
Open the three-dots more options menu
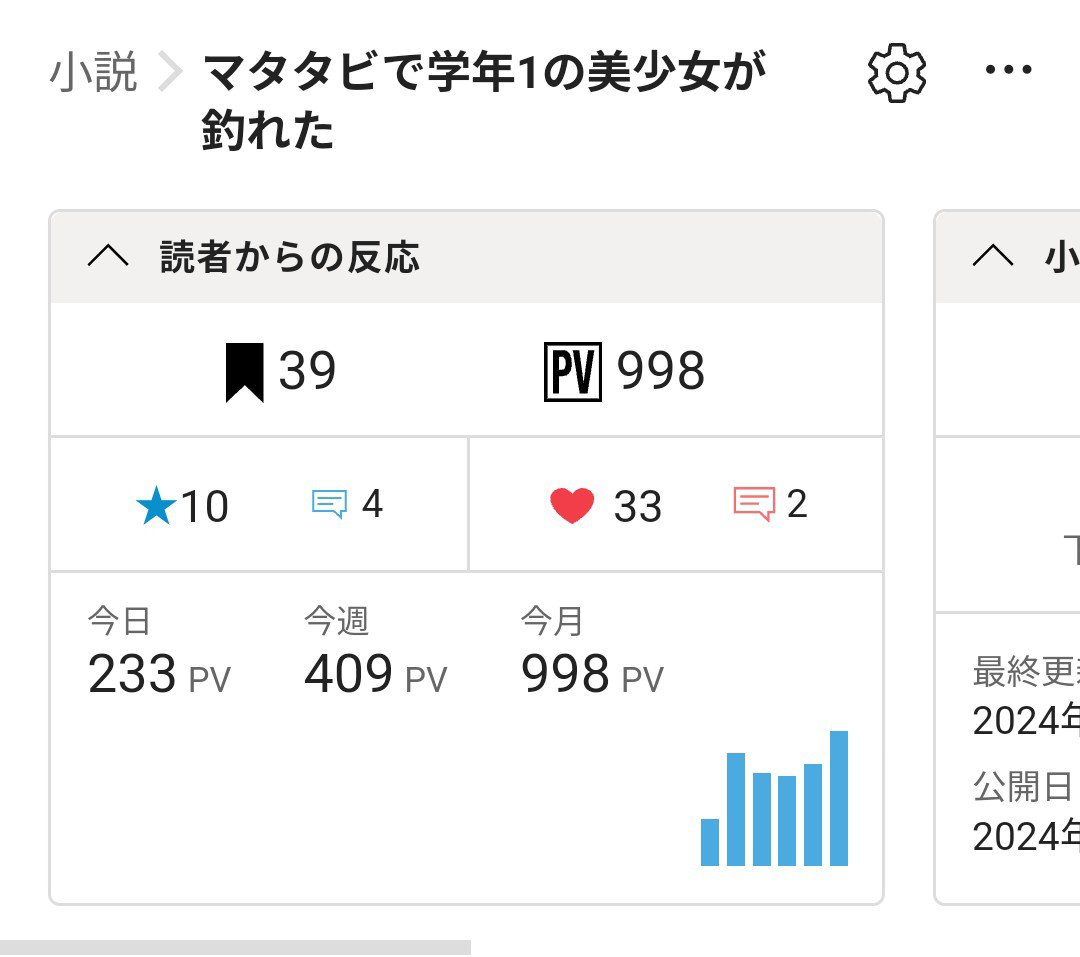[1008, 71]
